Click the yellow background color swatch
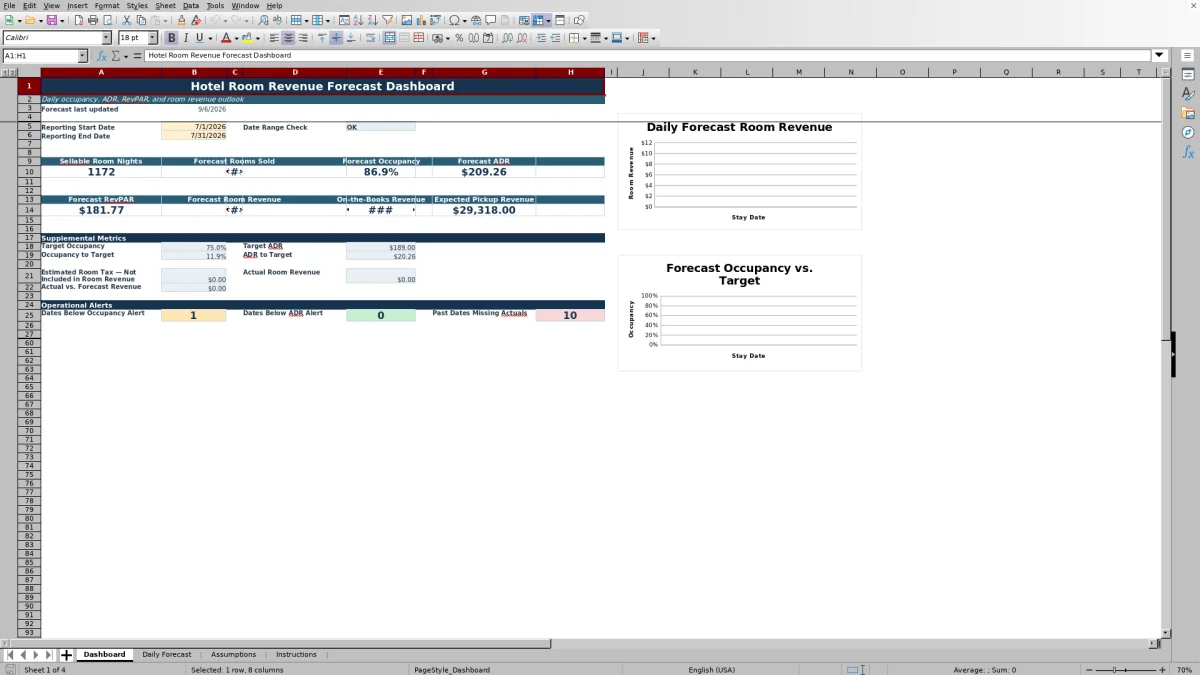Screen dimensions: 1200x675 [249, 38]
